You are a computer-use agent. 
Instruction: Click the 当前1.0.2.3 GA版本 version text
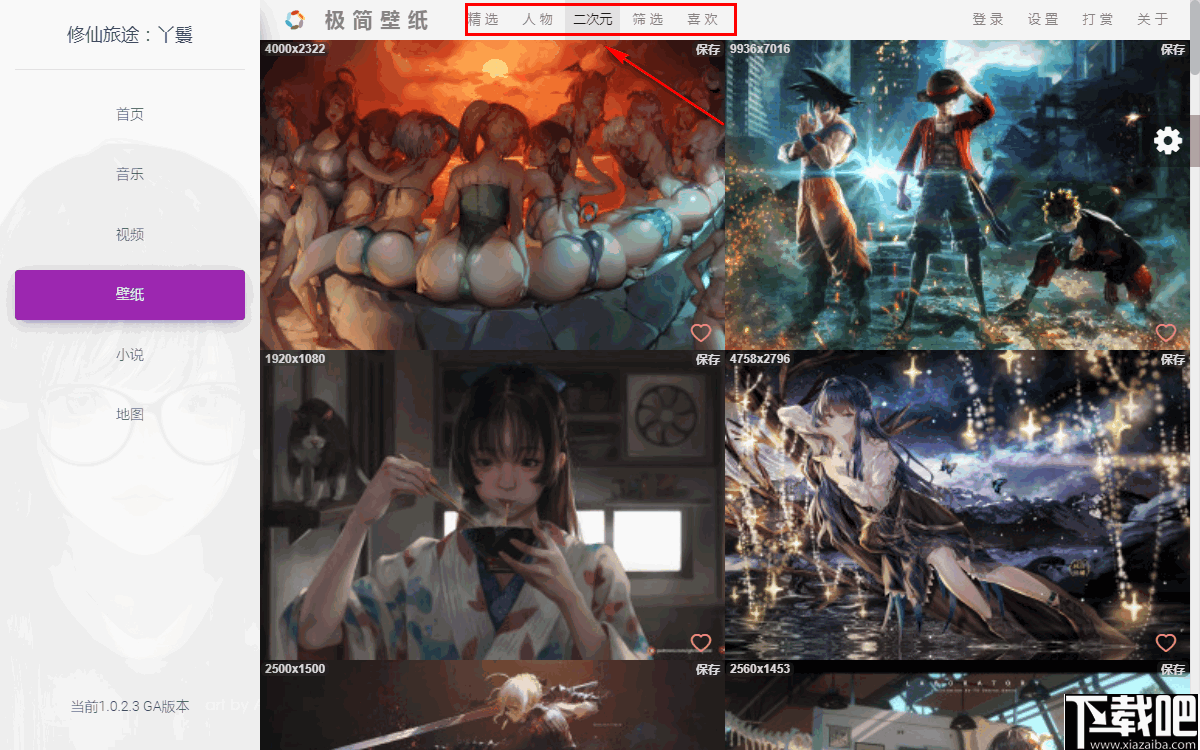[x=130, y=705]
